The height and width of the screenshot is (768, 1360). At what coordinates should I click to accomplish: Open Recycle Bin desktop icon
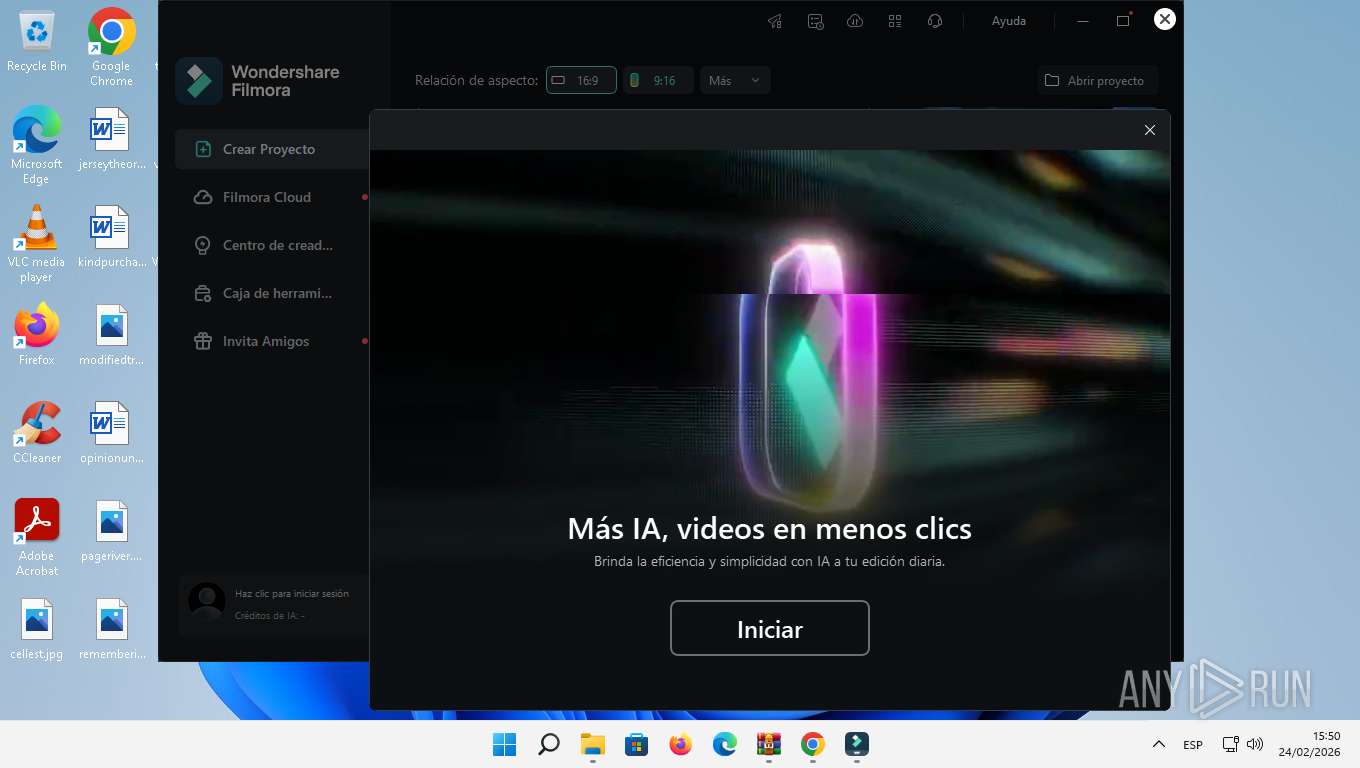(37, 41)
